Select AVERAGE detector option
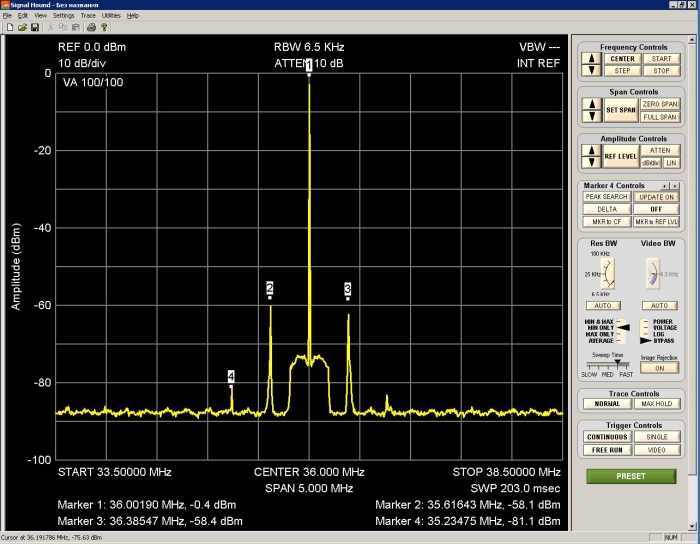700x544 pixels. 601,341
